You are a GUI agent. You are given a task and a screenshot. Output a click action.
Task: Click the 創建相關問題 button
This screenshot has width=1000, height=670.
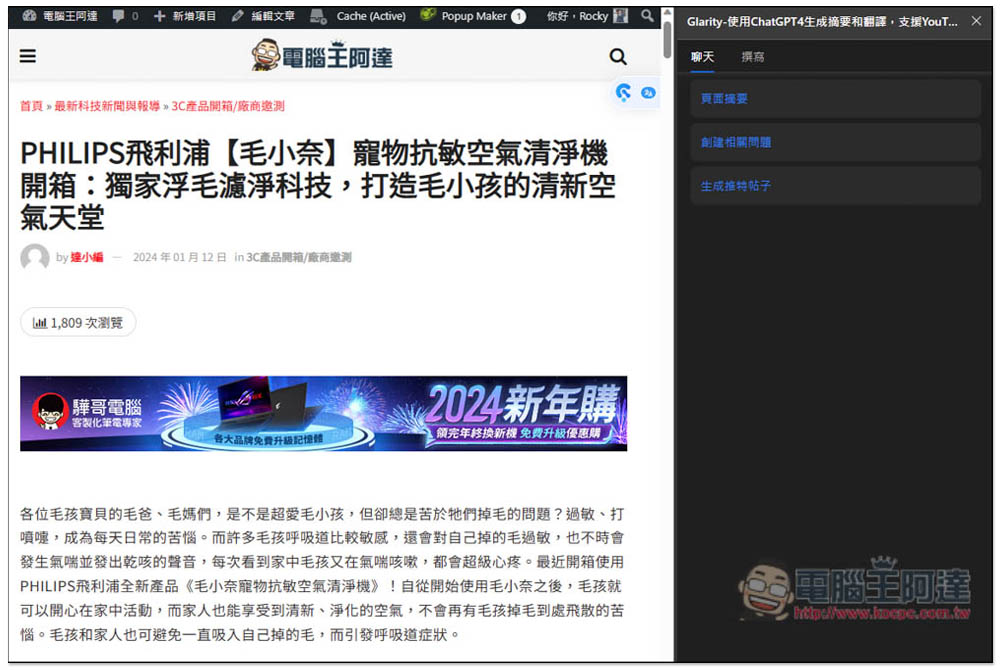(x=835, y=142)
